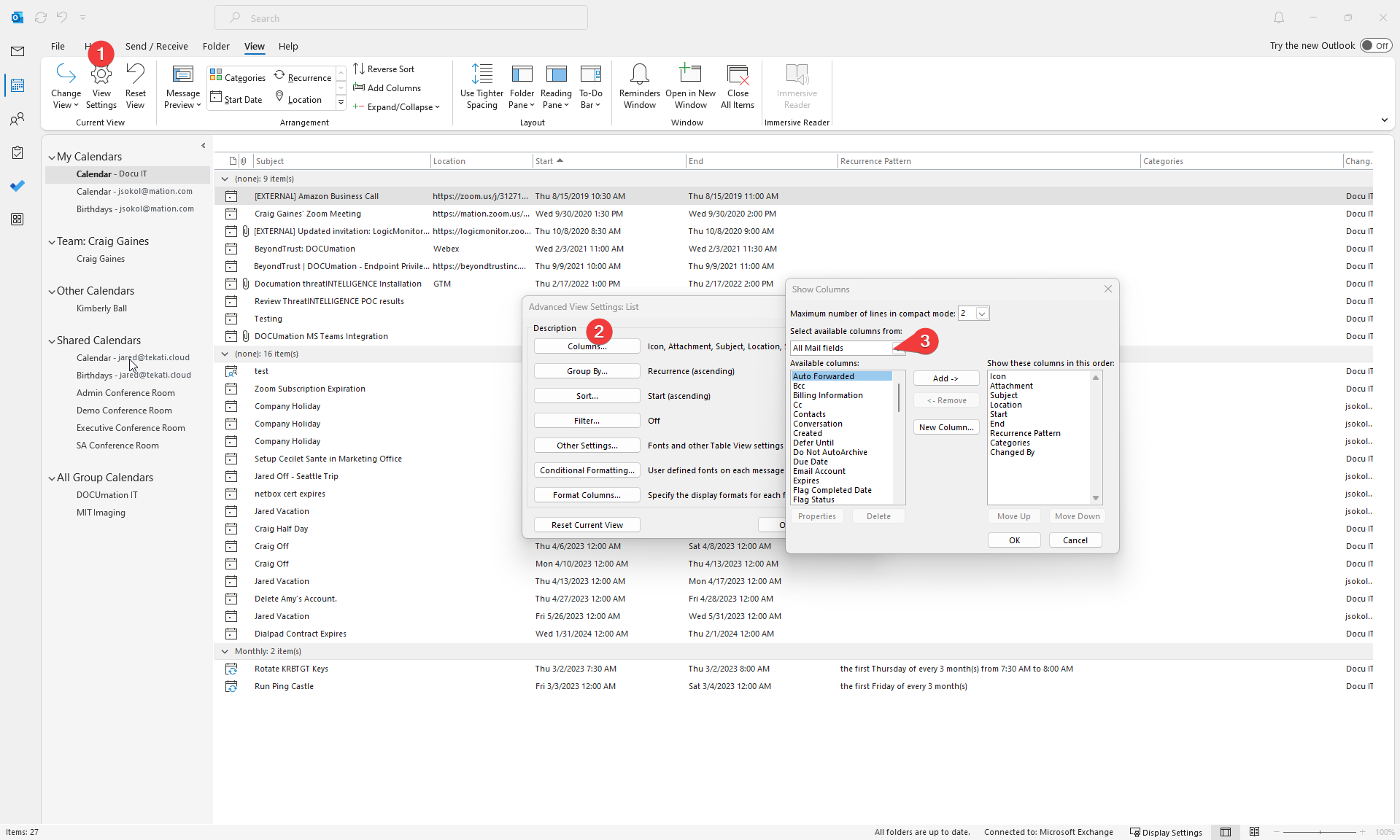Open the Folder Pane options

point(522,87)
